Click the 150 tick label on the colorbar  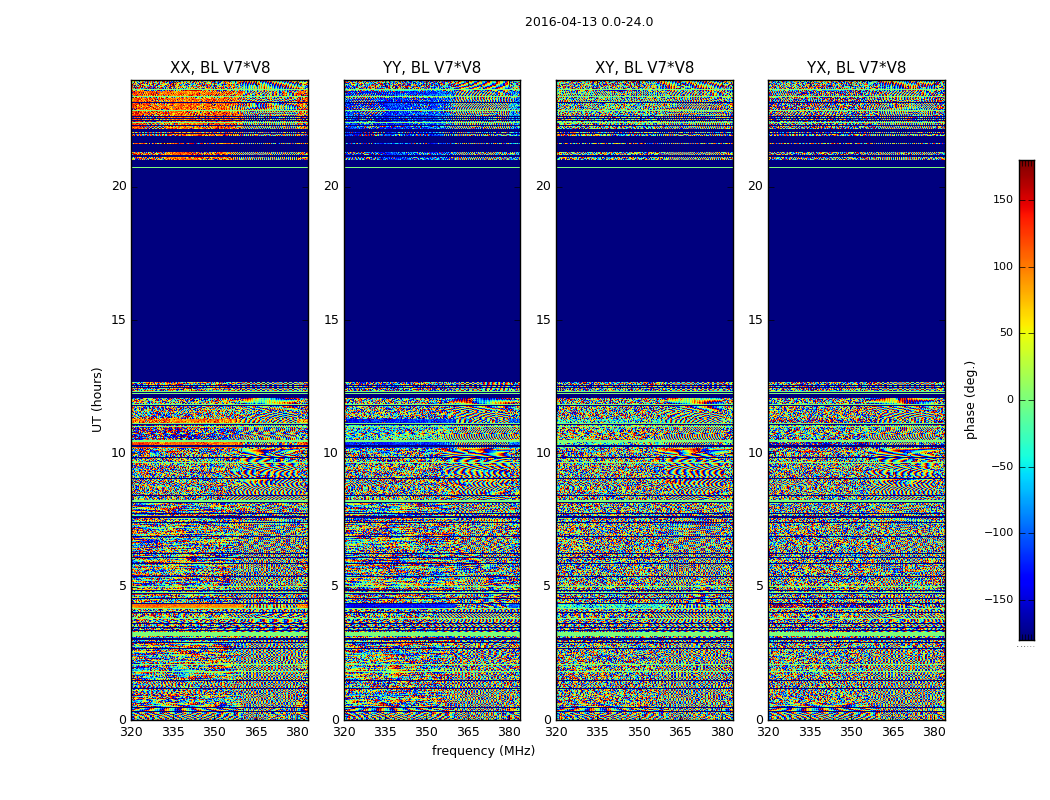[x=1003, y=200]
